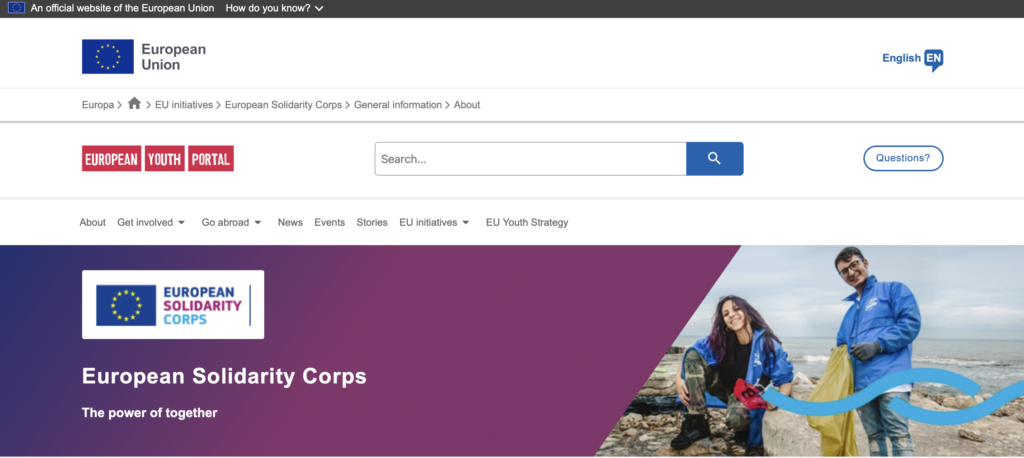Click the European Solidarity Corps logo banner

(x=173, y=304)
